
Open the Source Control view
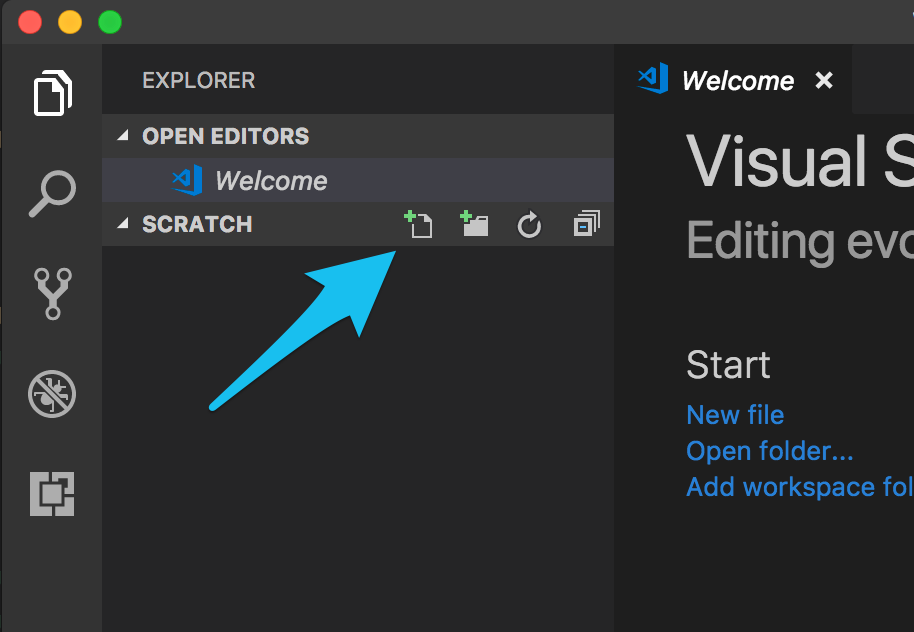coord(52,294)
